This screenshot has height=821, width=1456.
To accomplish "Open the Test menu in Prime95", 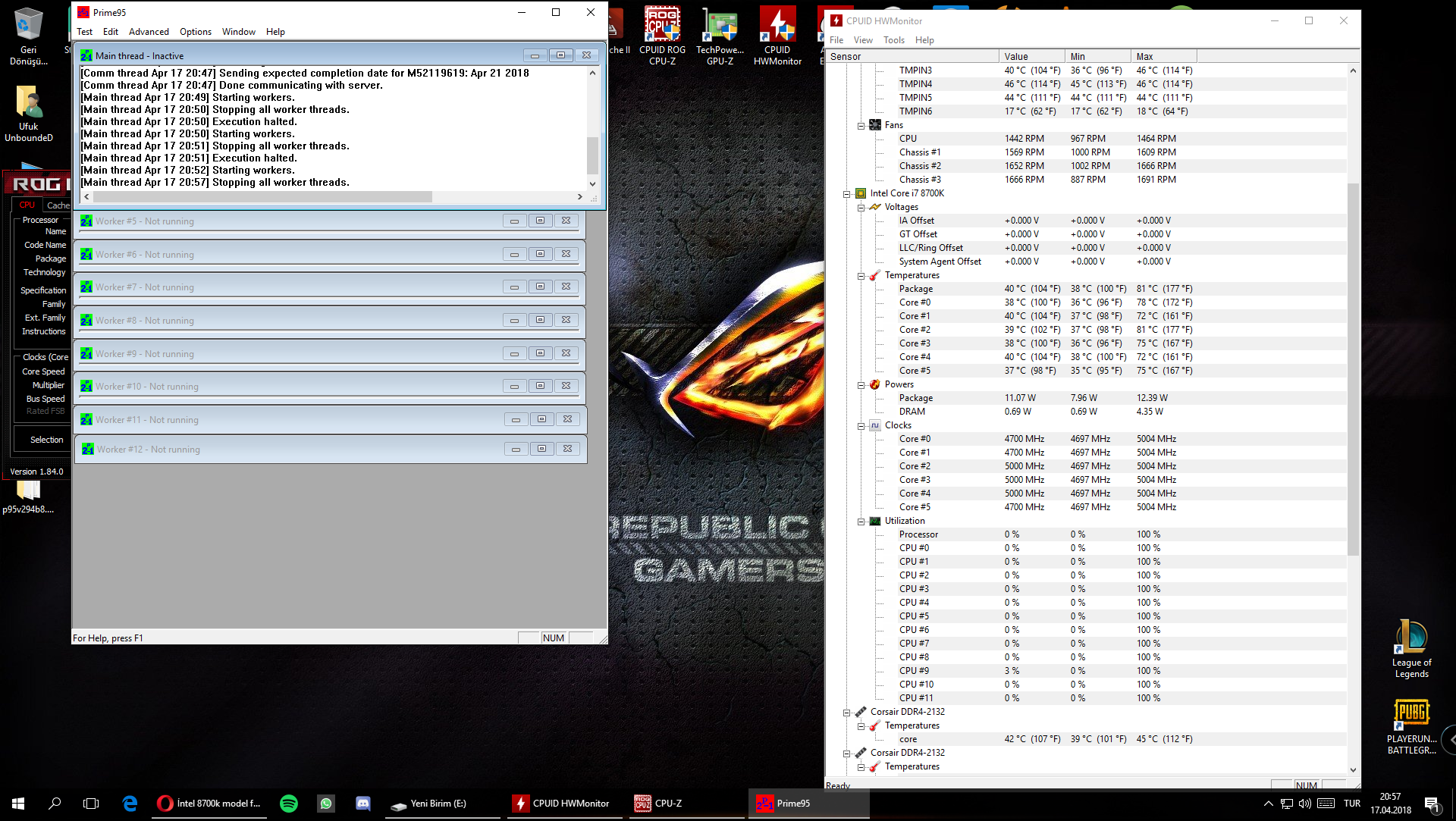I will [84, 32].
